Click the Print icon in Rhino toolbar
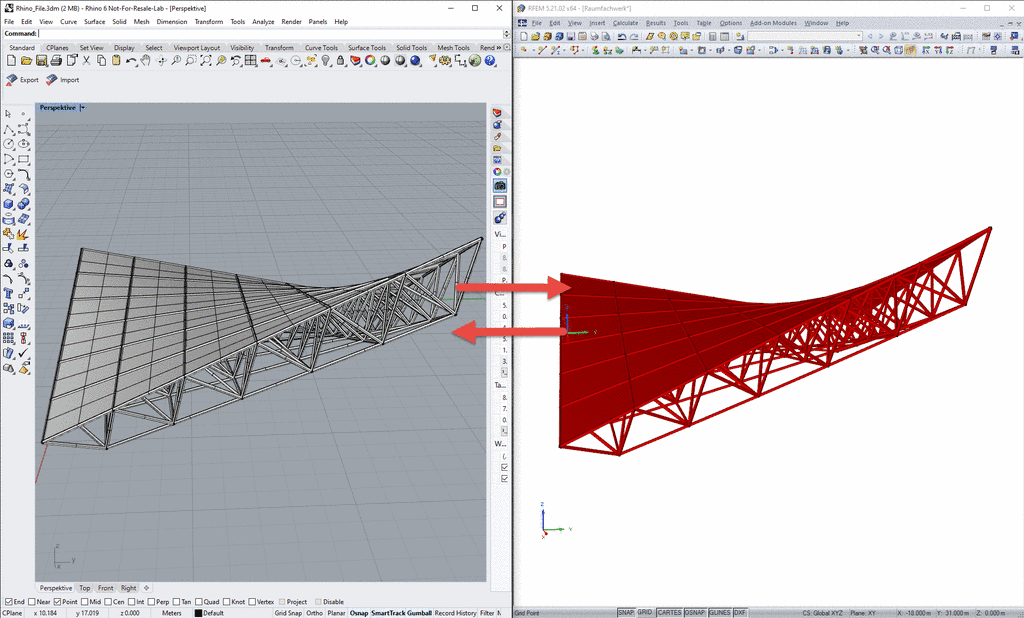1024x618 pixels. point(56,61)
